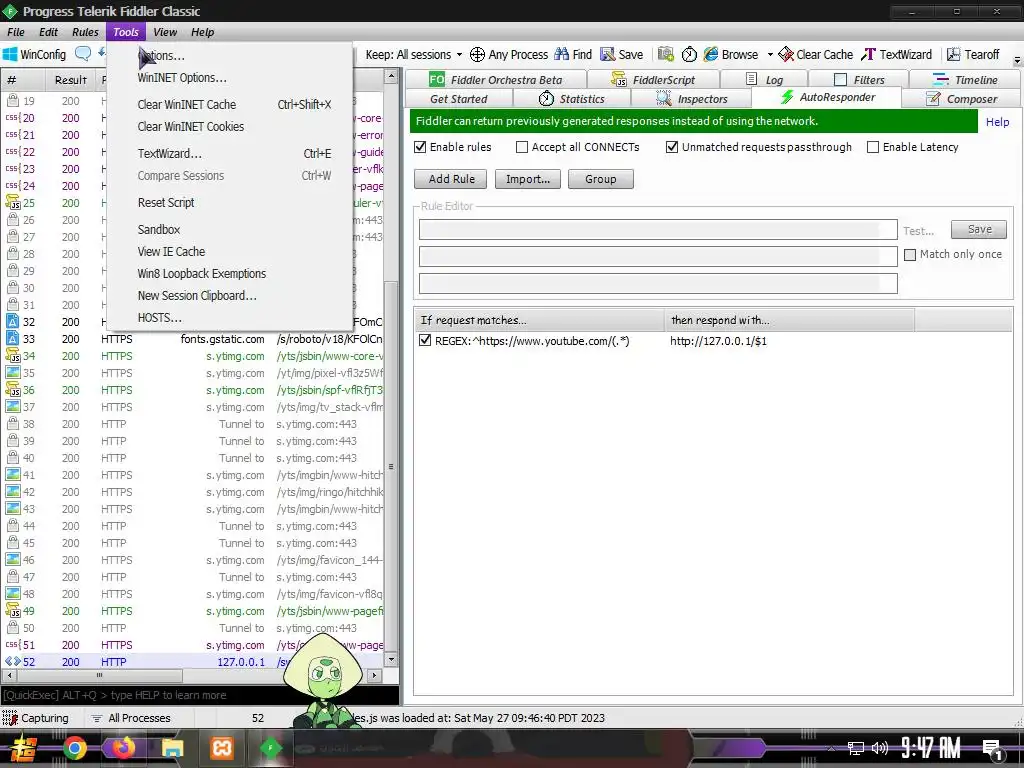This screenshot has width=1024, height=768.
Task: Open the Composer tab
Action: tap(962, 99)
